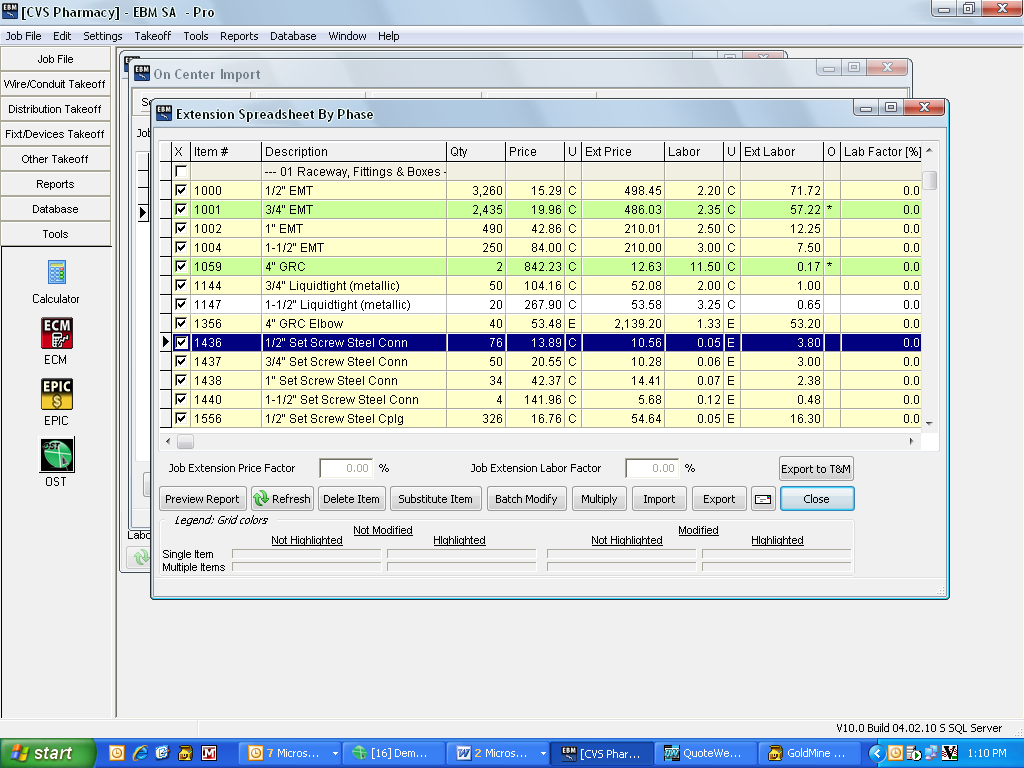Launch the ECM tool icon
The width and height of the screenshot is (1024, 768).
coord(56,333)
